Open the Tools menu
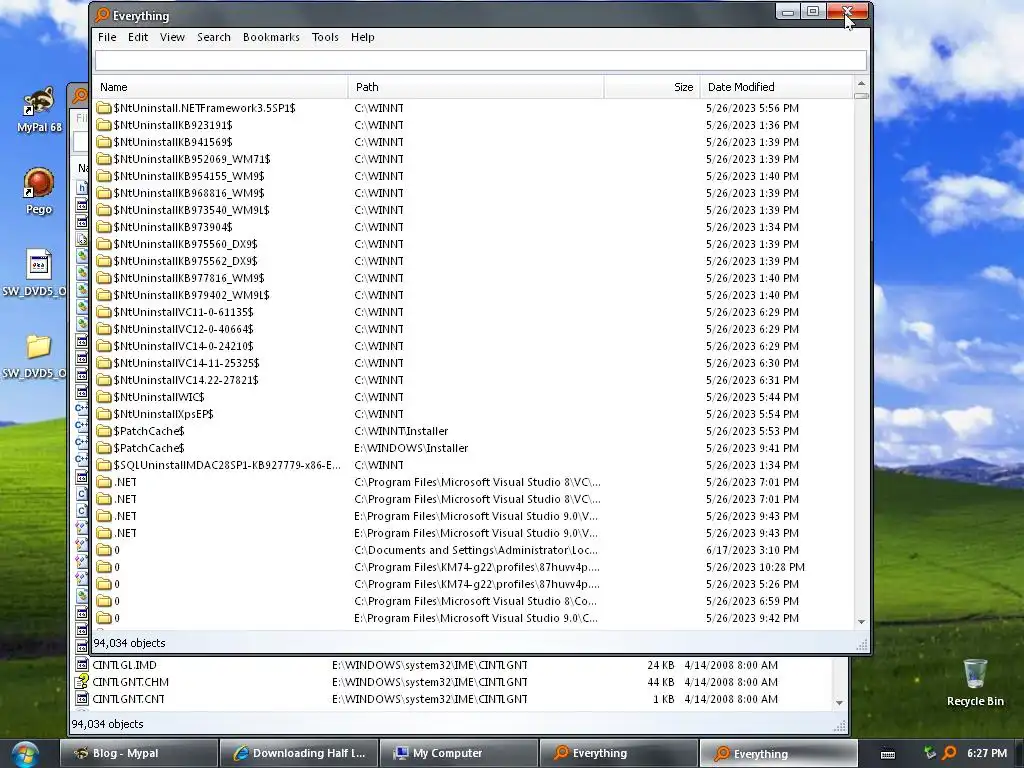This screenshot has height=768, width=1024. (x=325, y=37)
